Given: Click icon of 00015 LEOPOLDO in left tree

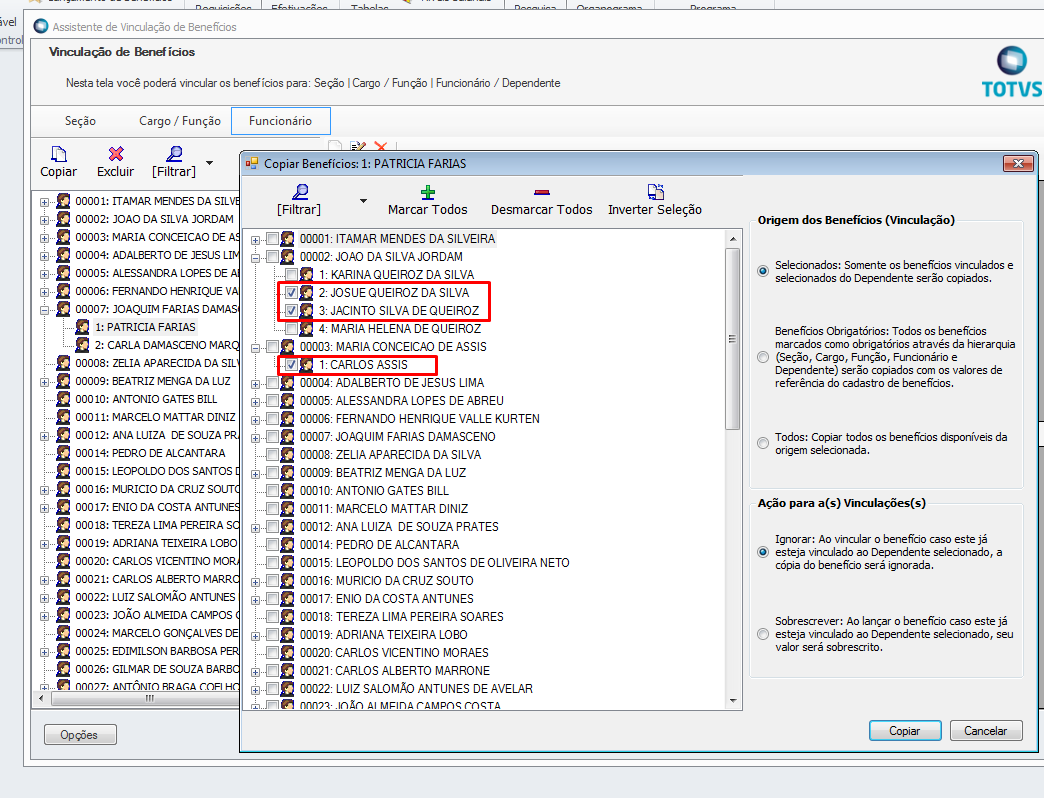Looking at the screenshot, I should click(63, 471).
